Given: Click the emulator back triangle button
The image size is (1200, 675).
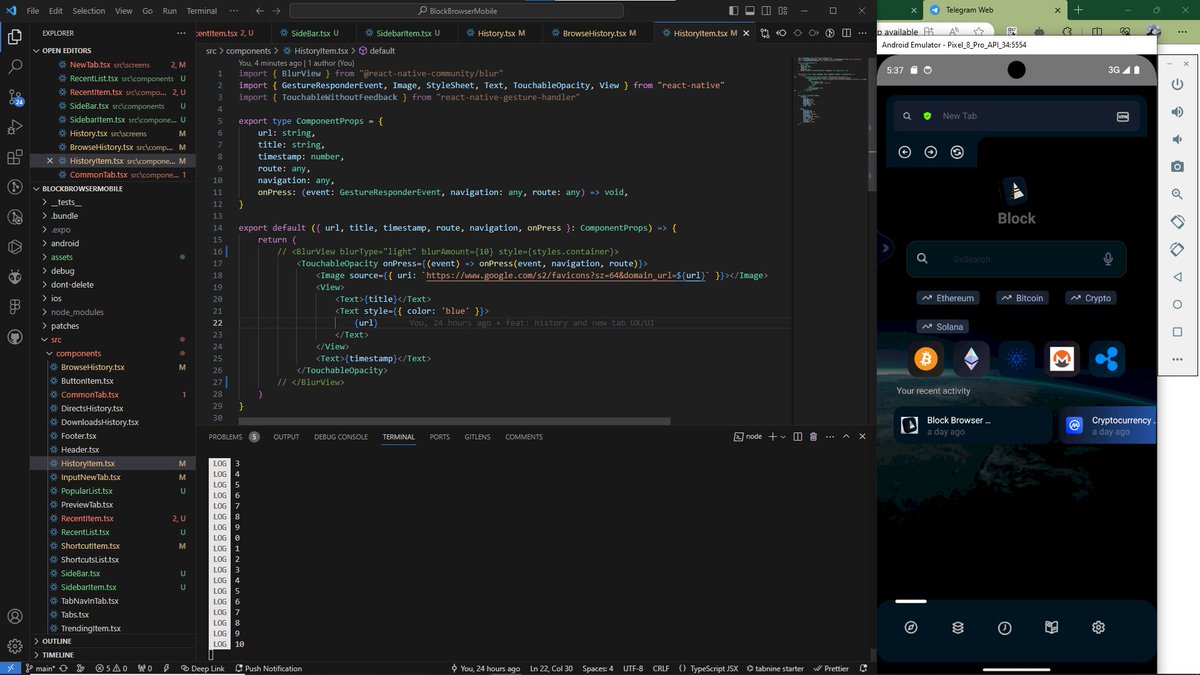Looking at the screenshot, I should pyautogui.click(x=1177, y=277).
